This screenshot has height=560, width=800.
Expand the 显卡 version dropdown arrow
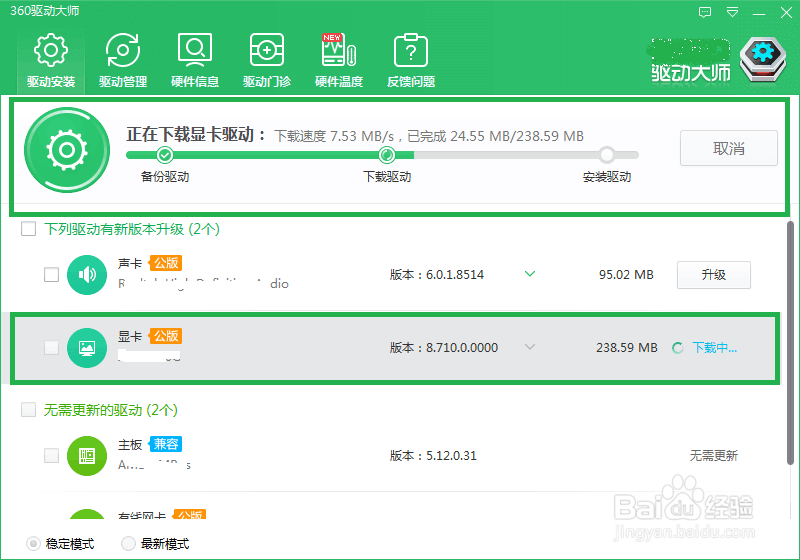point(530,347)
